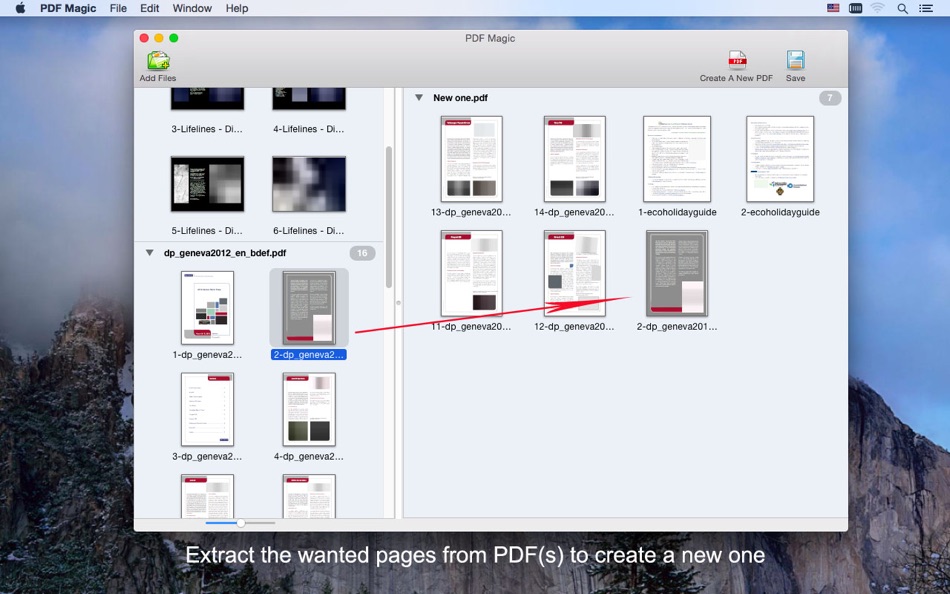This screenshot has width=950, height=594.
Task: Click the Add Files folder icon
Action: (158, 61)
